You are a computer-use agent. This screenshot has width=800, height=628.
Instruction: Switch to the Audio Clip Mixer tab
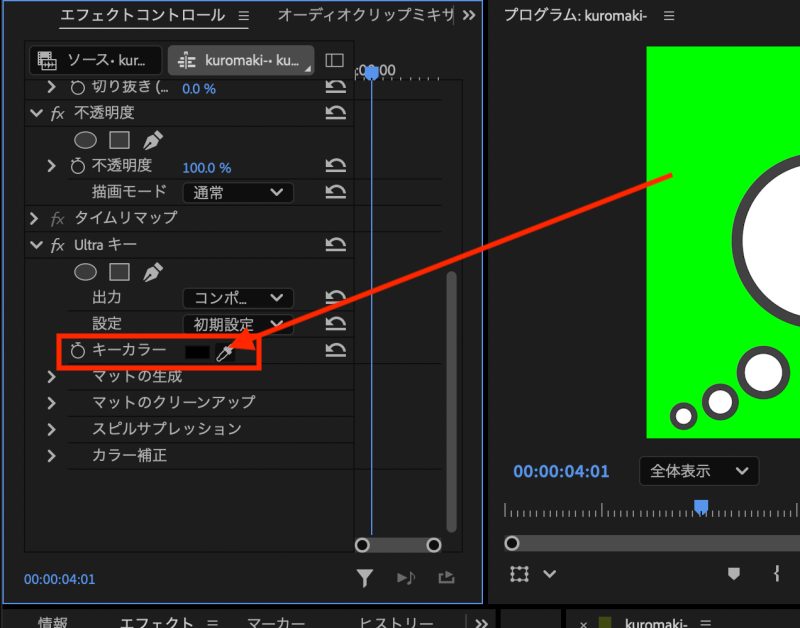pos(365,15)
